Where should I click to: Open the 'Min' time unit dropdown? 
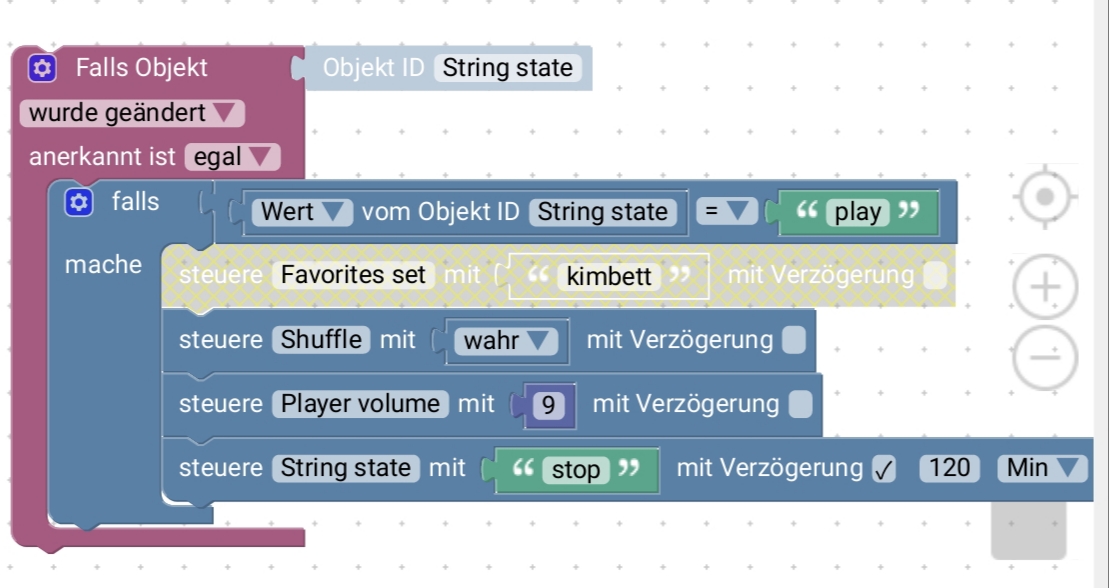click(1042, 468)
